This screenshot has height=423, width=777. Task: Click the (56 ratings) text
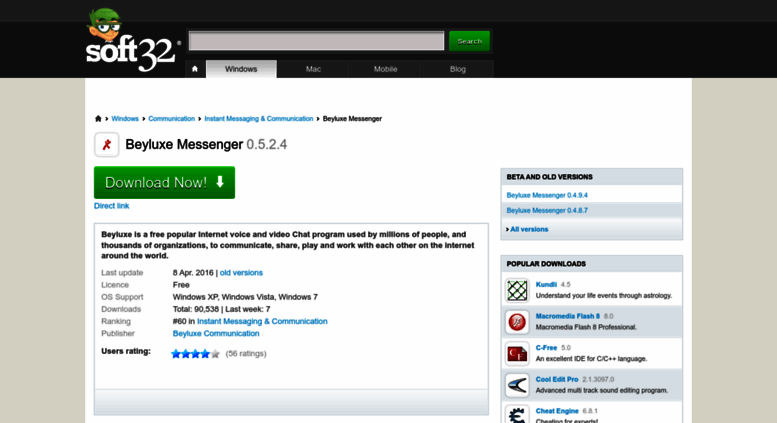coord(246,354)
